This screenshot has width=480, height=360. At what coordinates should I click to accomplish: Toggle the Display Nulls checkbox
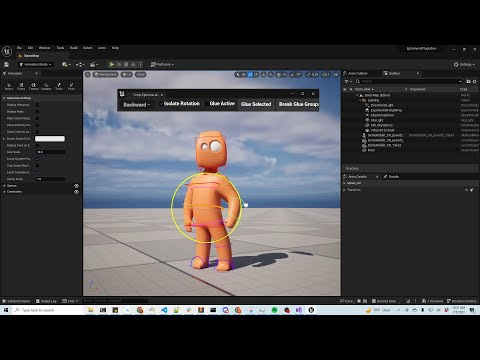pos(37,112)
